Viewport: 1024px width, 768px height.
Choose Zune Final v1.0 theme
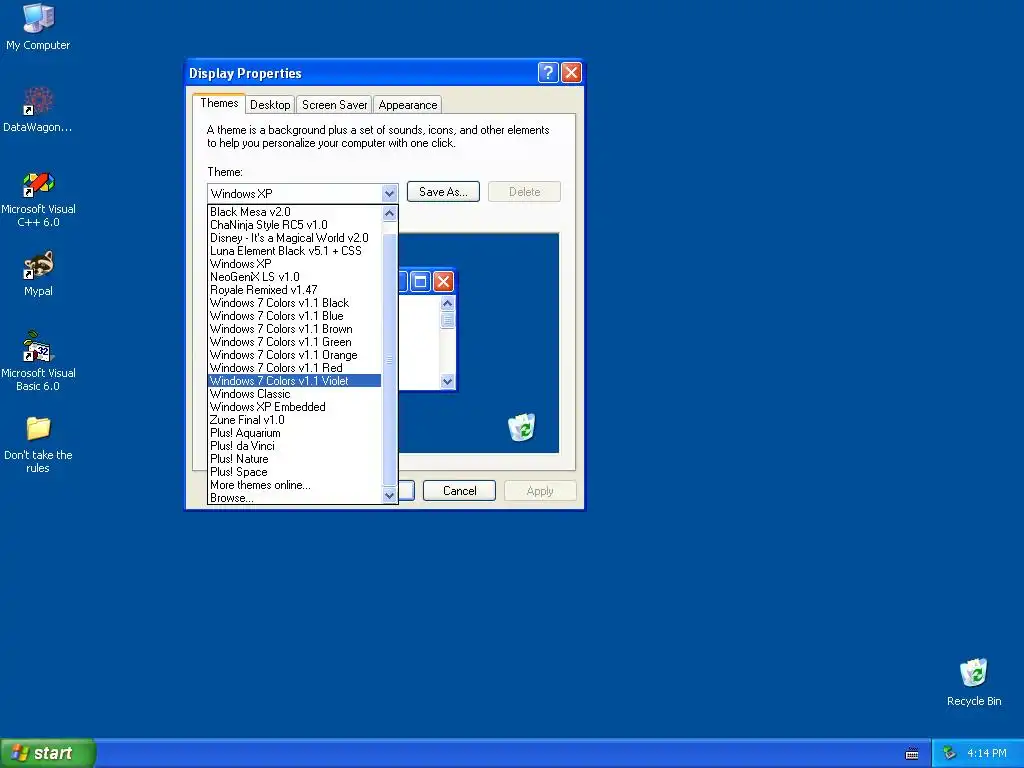[295, 420]
